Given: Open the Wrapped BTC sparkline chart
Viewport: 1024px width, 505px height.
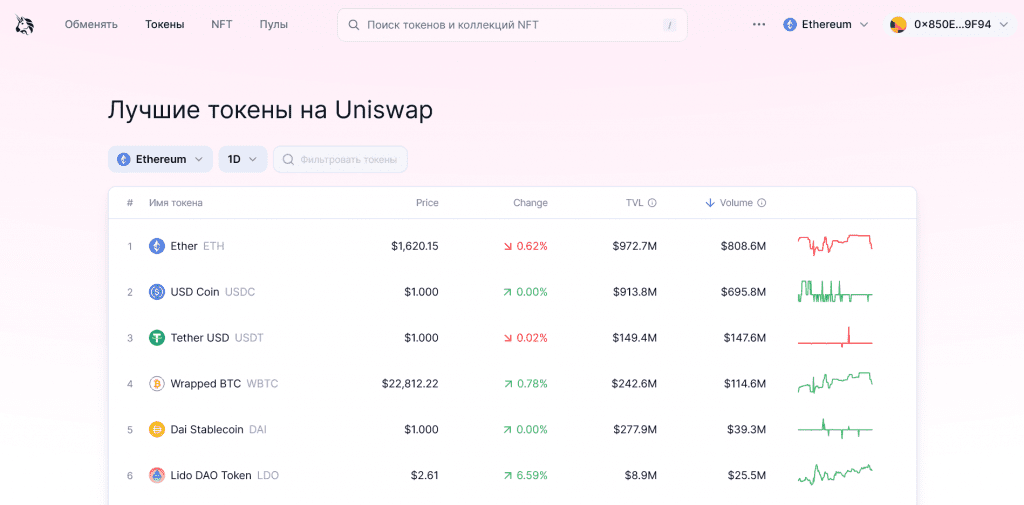Looking at the screenshot, I should [x=835, y=382].
